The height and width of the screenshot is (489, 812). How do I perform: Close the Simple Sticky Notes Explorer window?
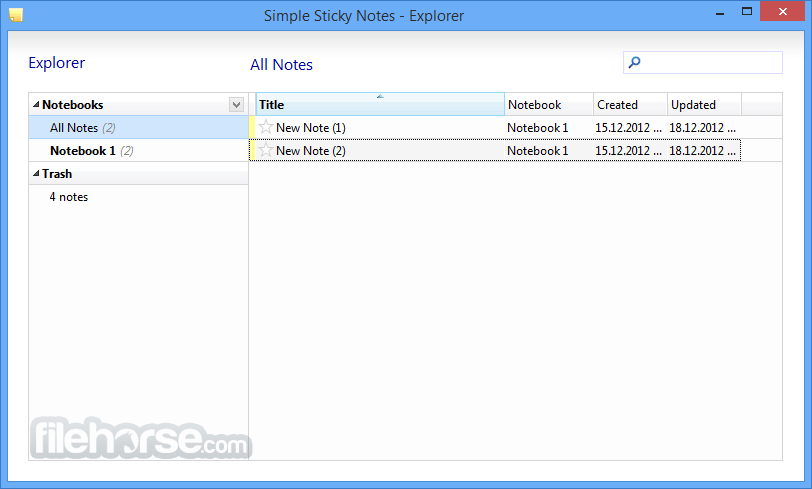[x=782, y=11]
